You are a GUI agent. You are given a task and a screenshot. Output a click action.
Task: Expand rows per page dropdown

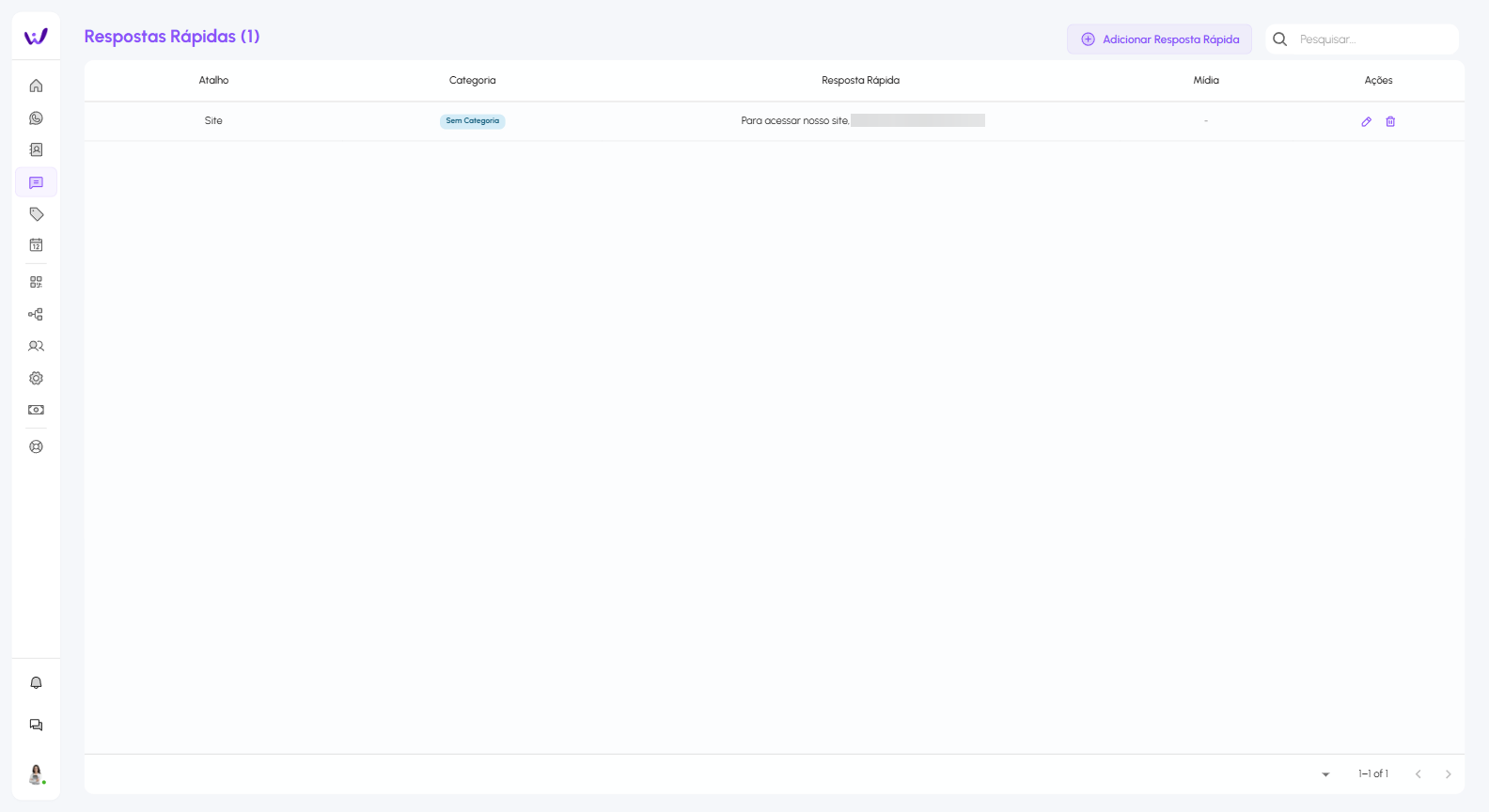(x=1325, y=774)
